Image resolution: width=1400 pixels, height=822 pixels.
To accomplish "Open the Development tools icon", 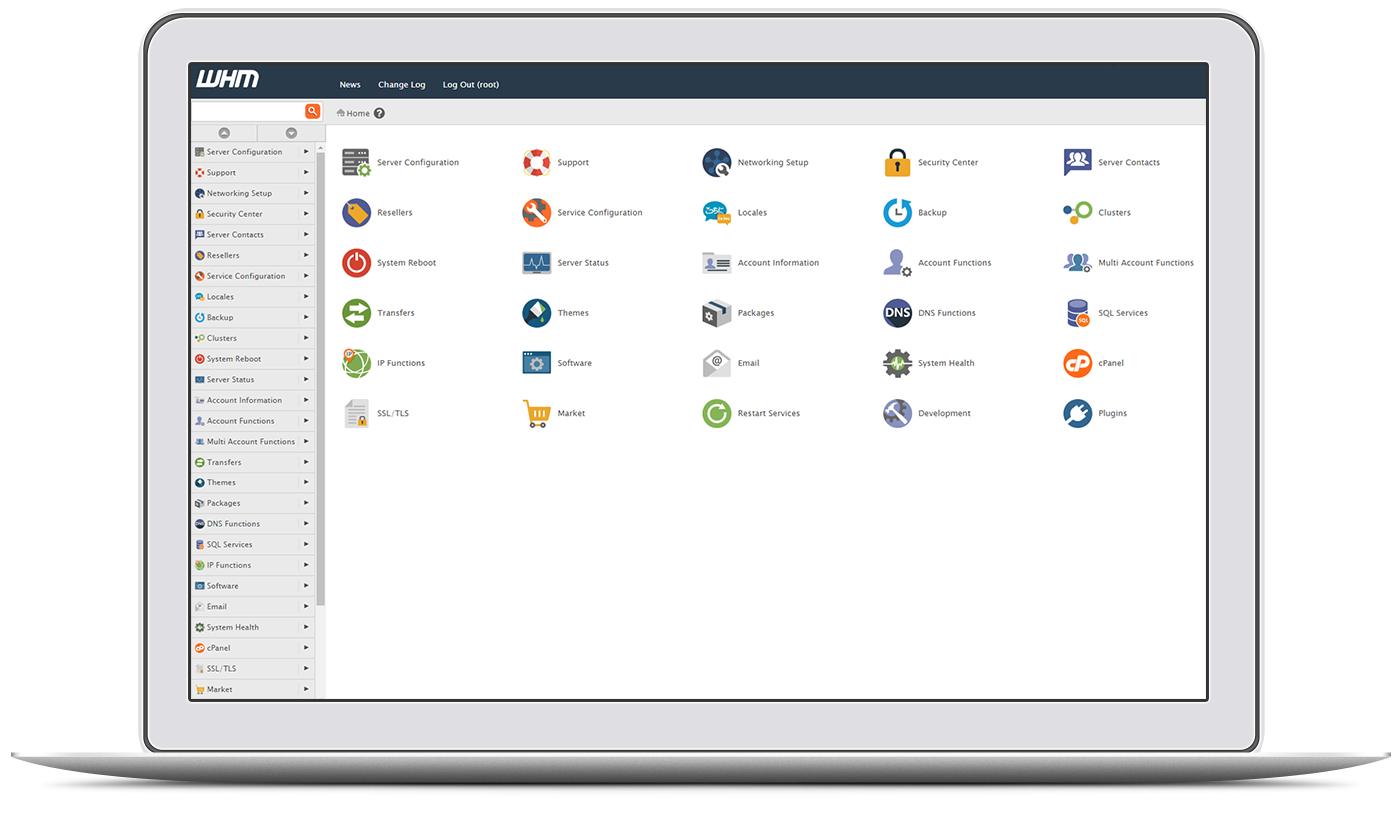I will point(897,413).
